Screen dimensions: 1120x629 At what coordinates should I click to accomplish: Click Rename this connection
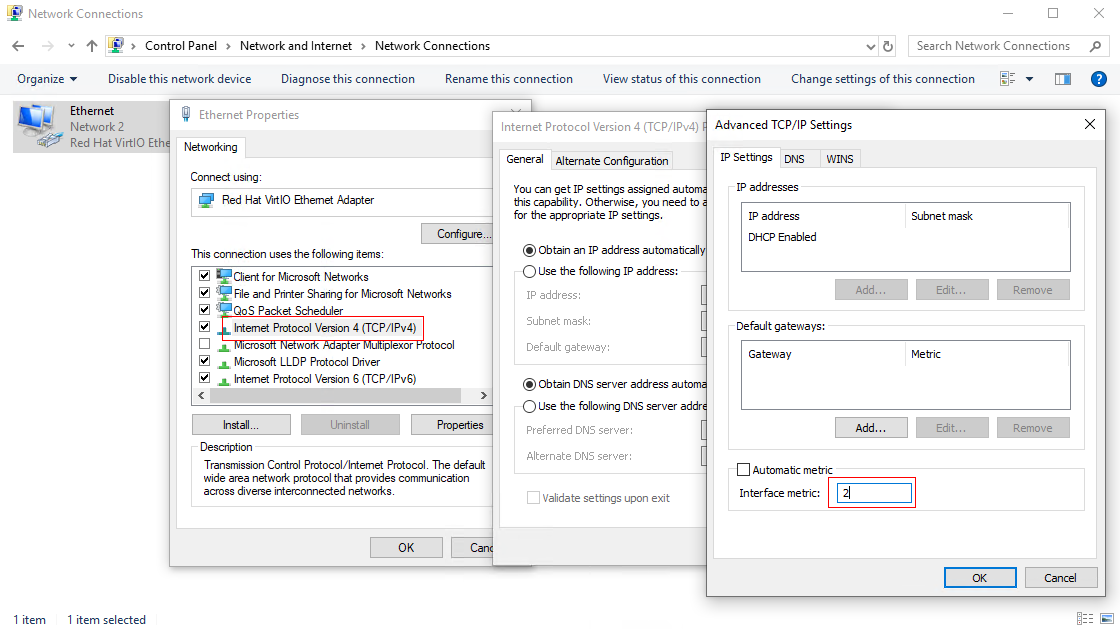(509, 79)
